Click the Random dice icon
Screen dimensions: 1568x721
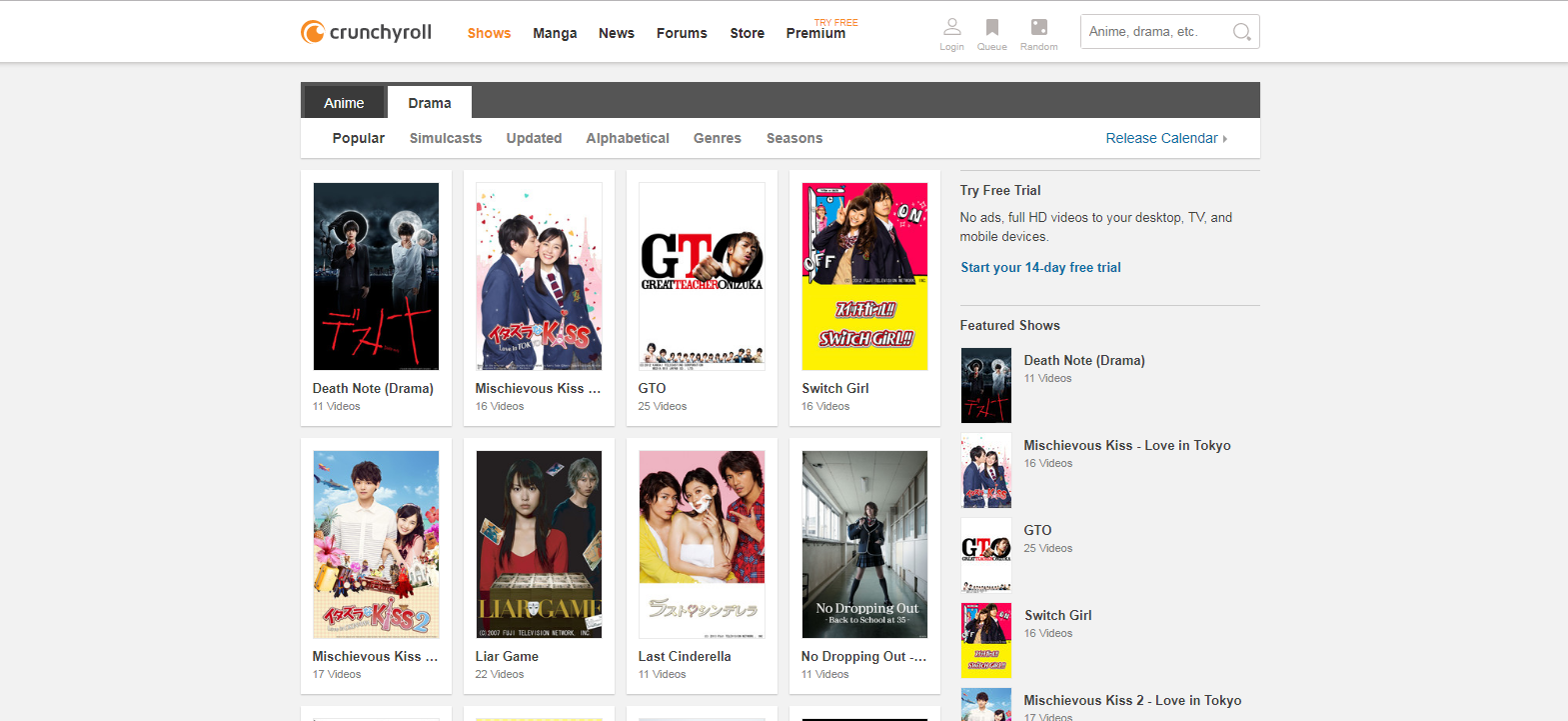tap(1039, 27)
